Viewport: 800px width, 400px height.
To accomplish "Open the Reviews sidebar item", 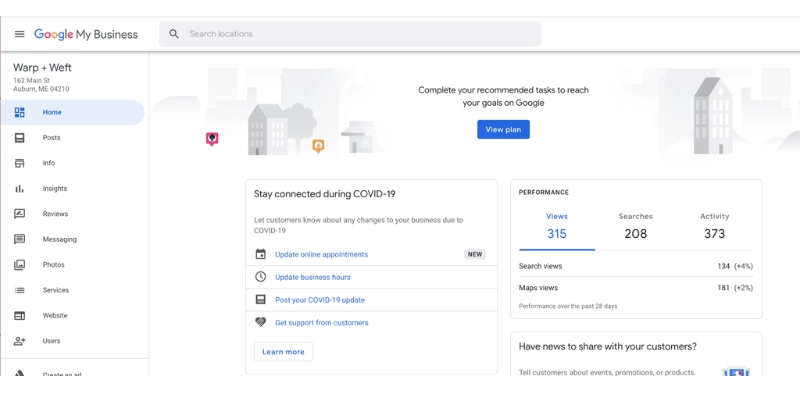I will click(72, 214).
